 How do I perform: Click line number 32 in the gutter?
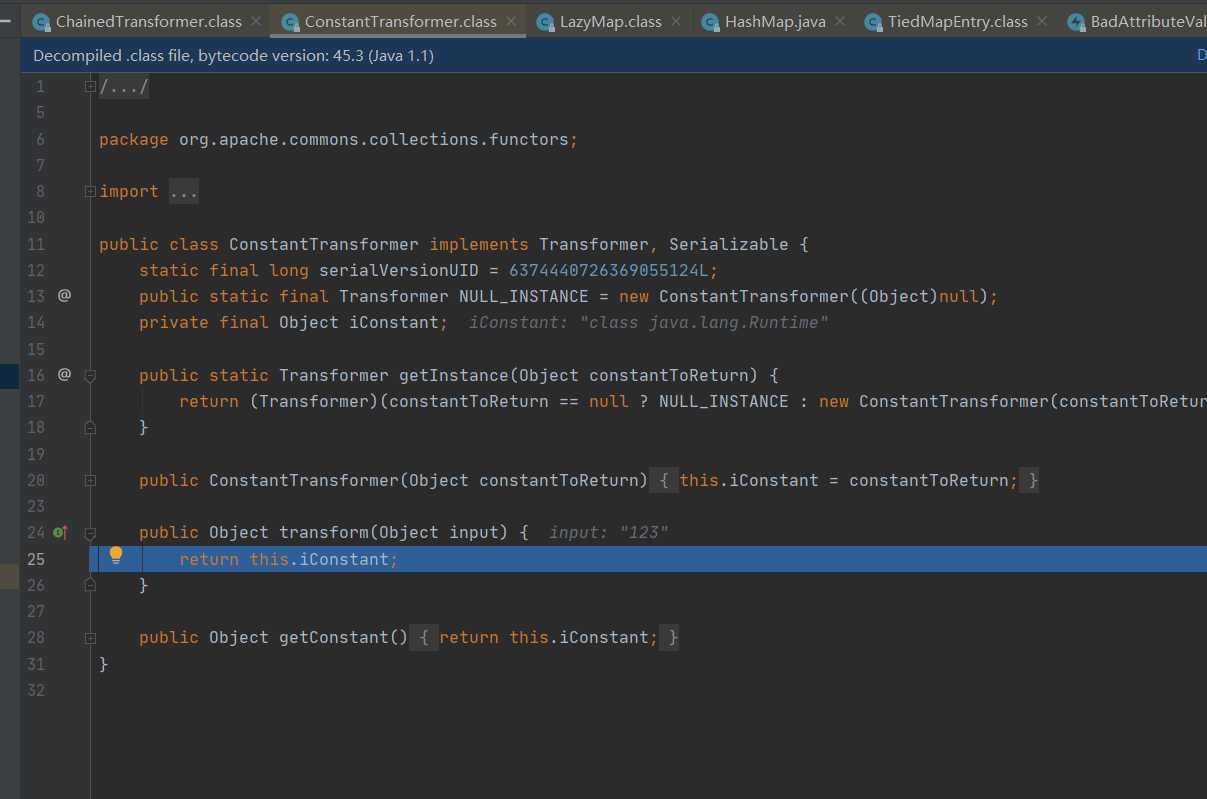(x=36, y=690)
